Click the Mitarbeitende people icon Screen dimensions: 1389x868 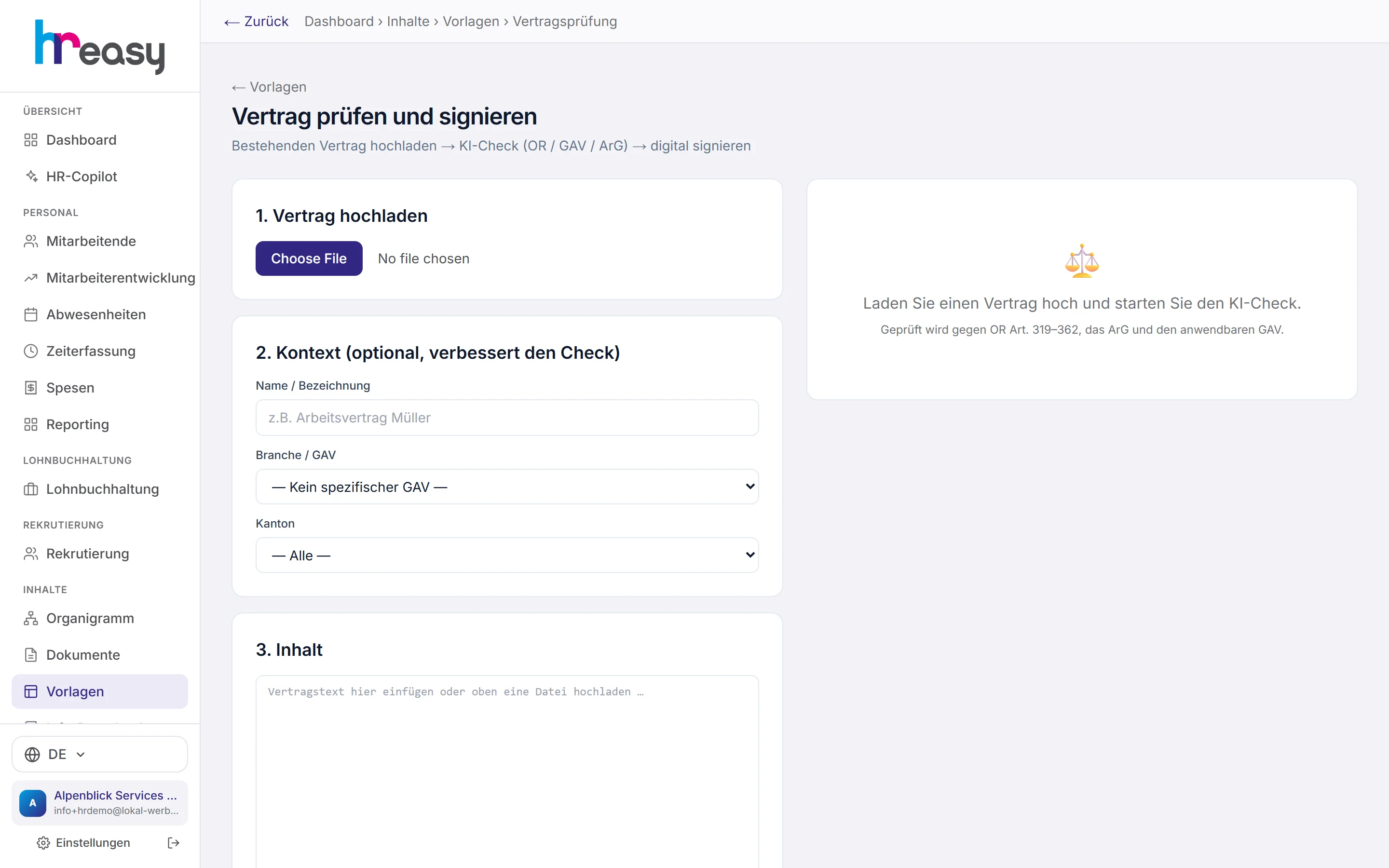tap(31, 241)
